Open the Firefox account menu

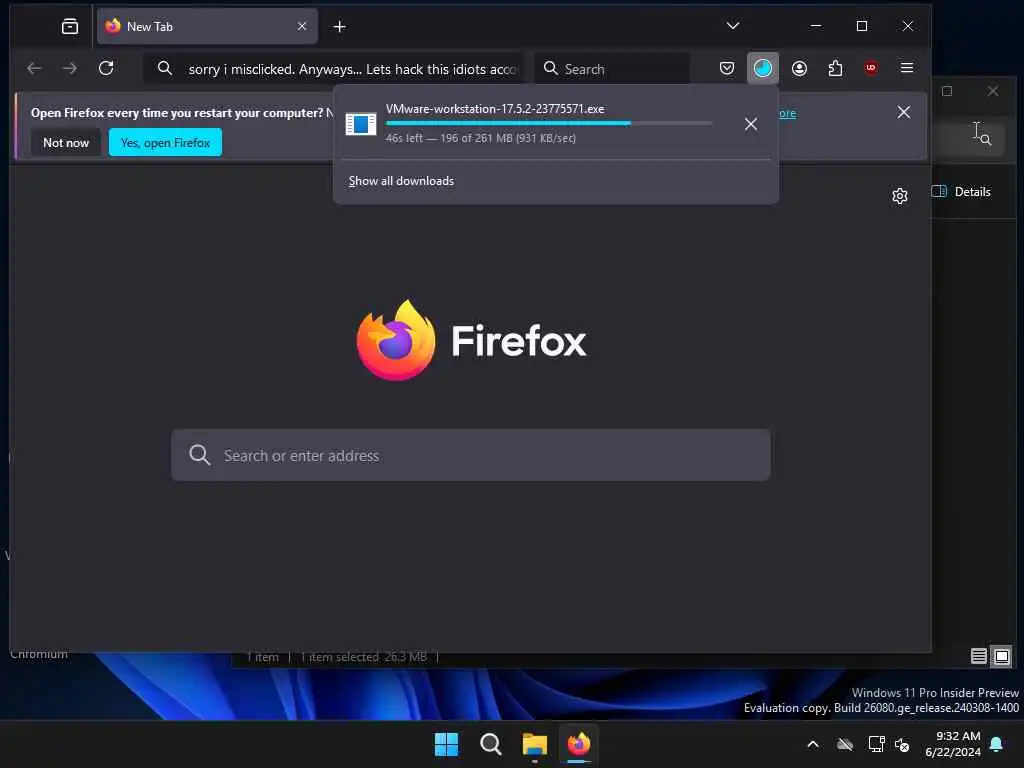pyautogui.click(x=799, y=68)
